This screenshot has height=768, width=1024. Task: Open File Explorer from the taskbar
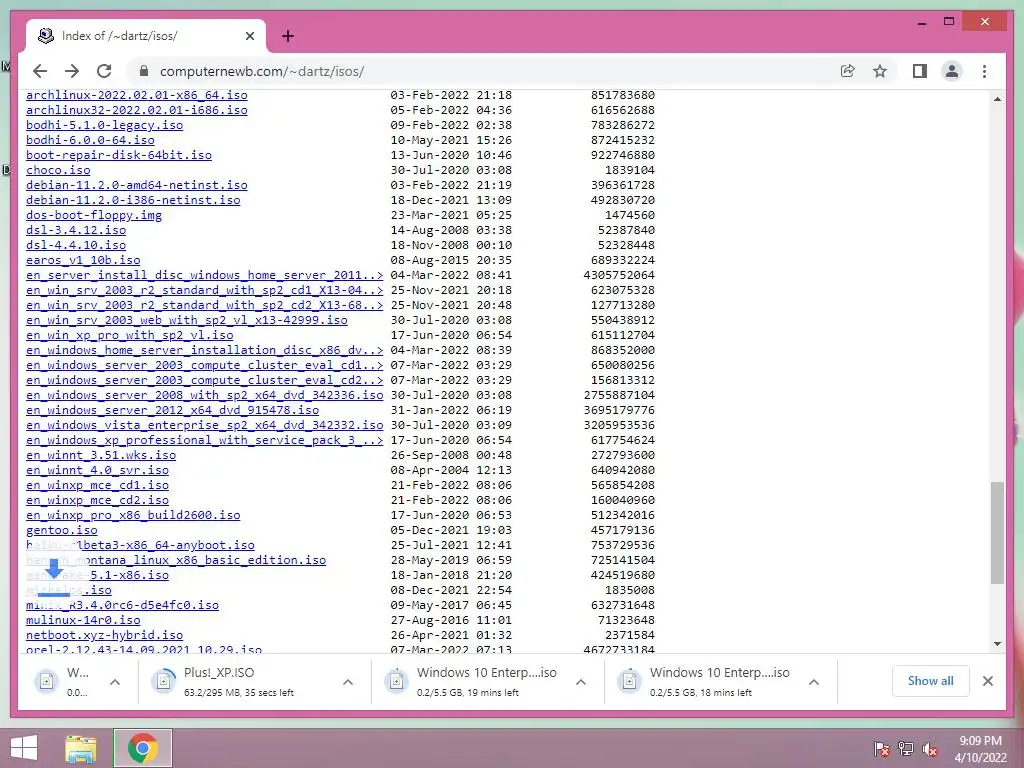[80, 748]
